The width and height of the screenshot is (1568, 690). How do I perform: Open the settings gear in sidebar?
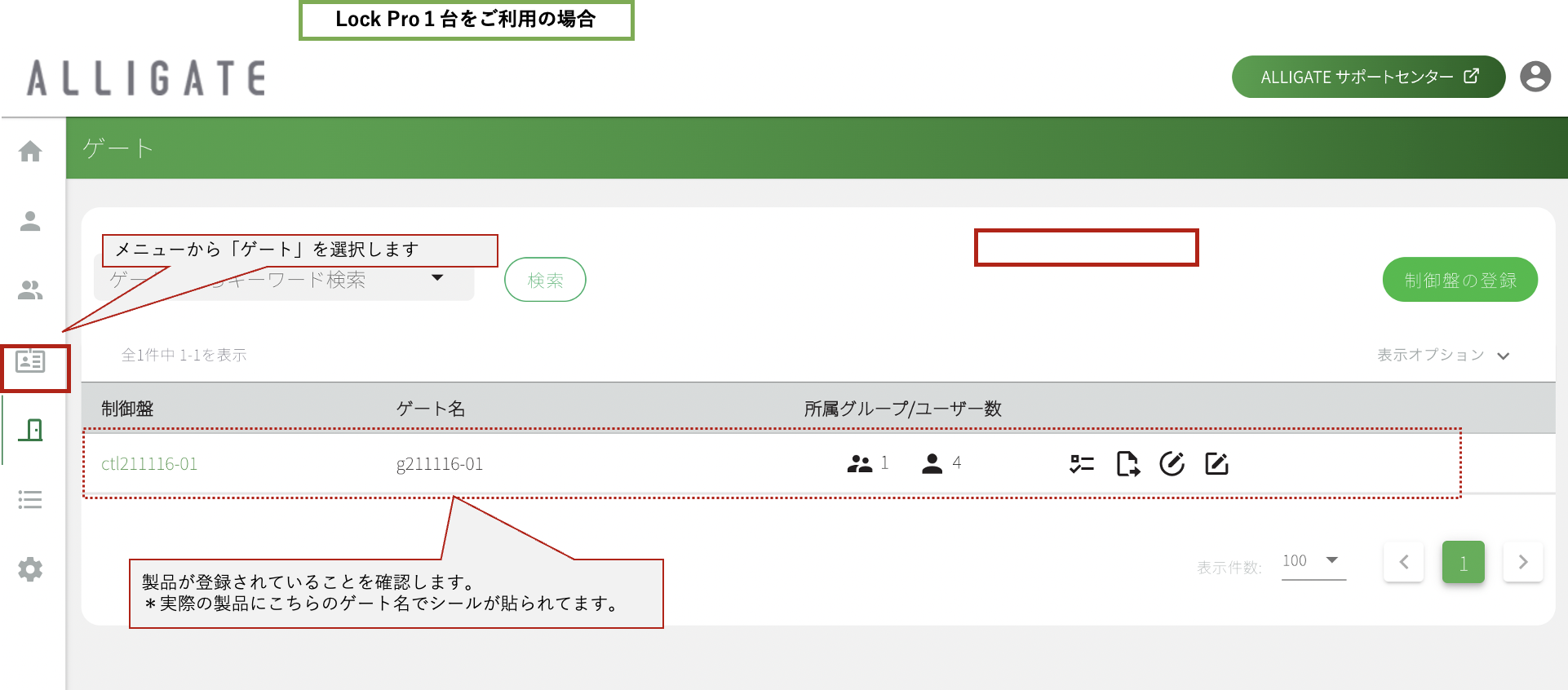30,569
